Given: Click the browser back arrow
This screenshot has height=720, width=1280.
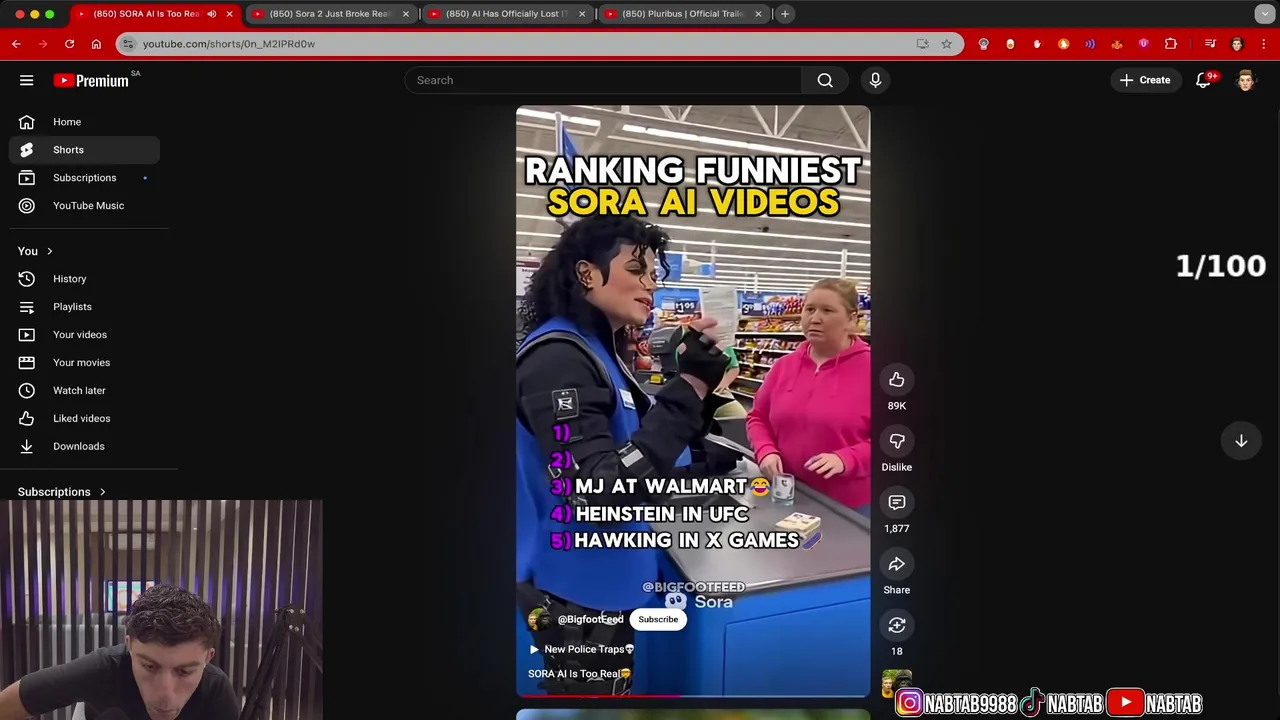Looking at the screenshot, I should (x=16, y=44).
